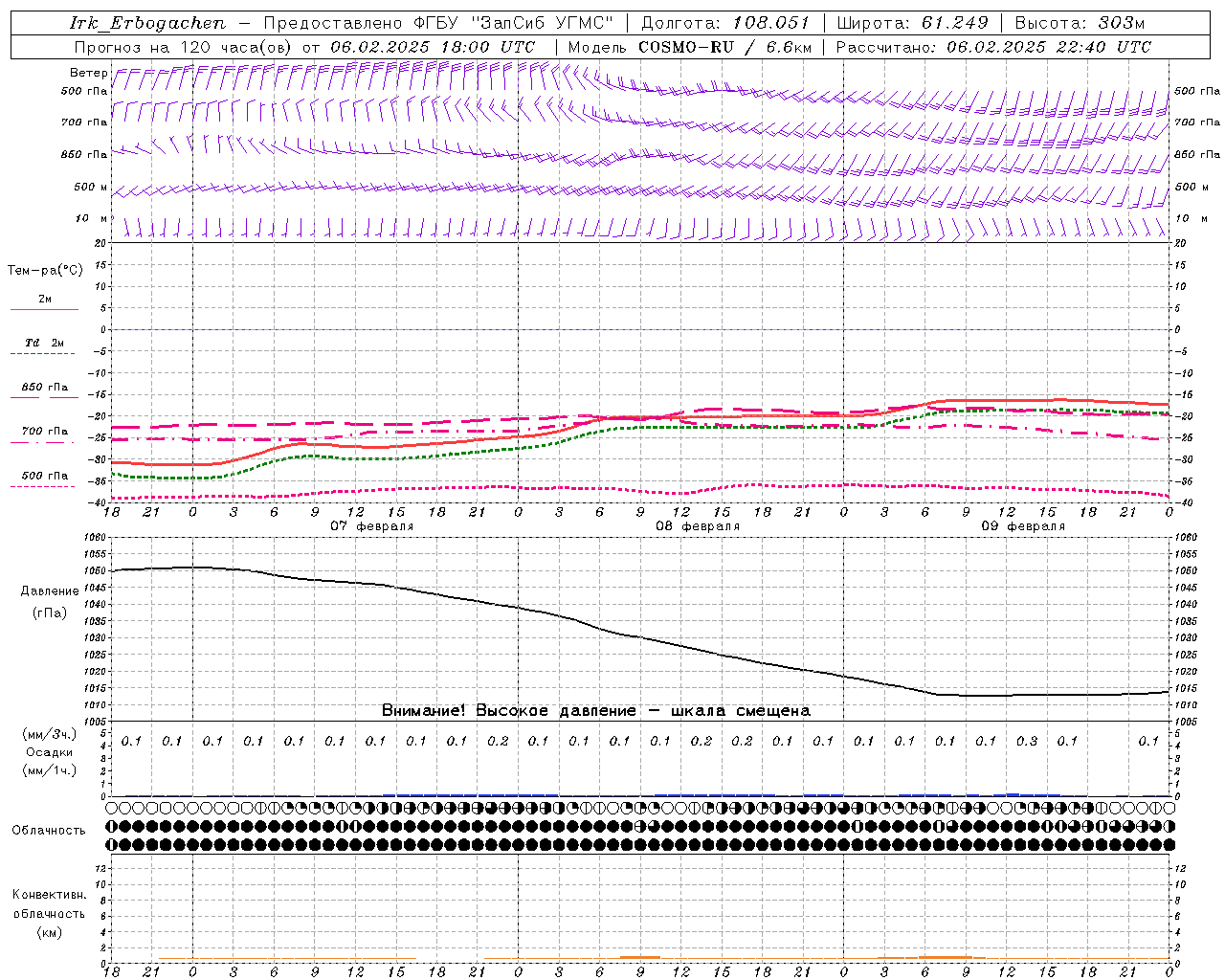Click the temperature legend's "850 гПа" entry
Viewport: 1225px width, 980px height.
[x=44, y=388]
